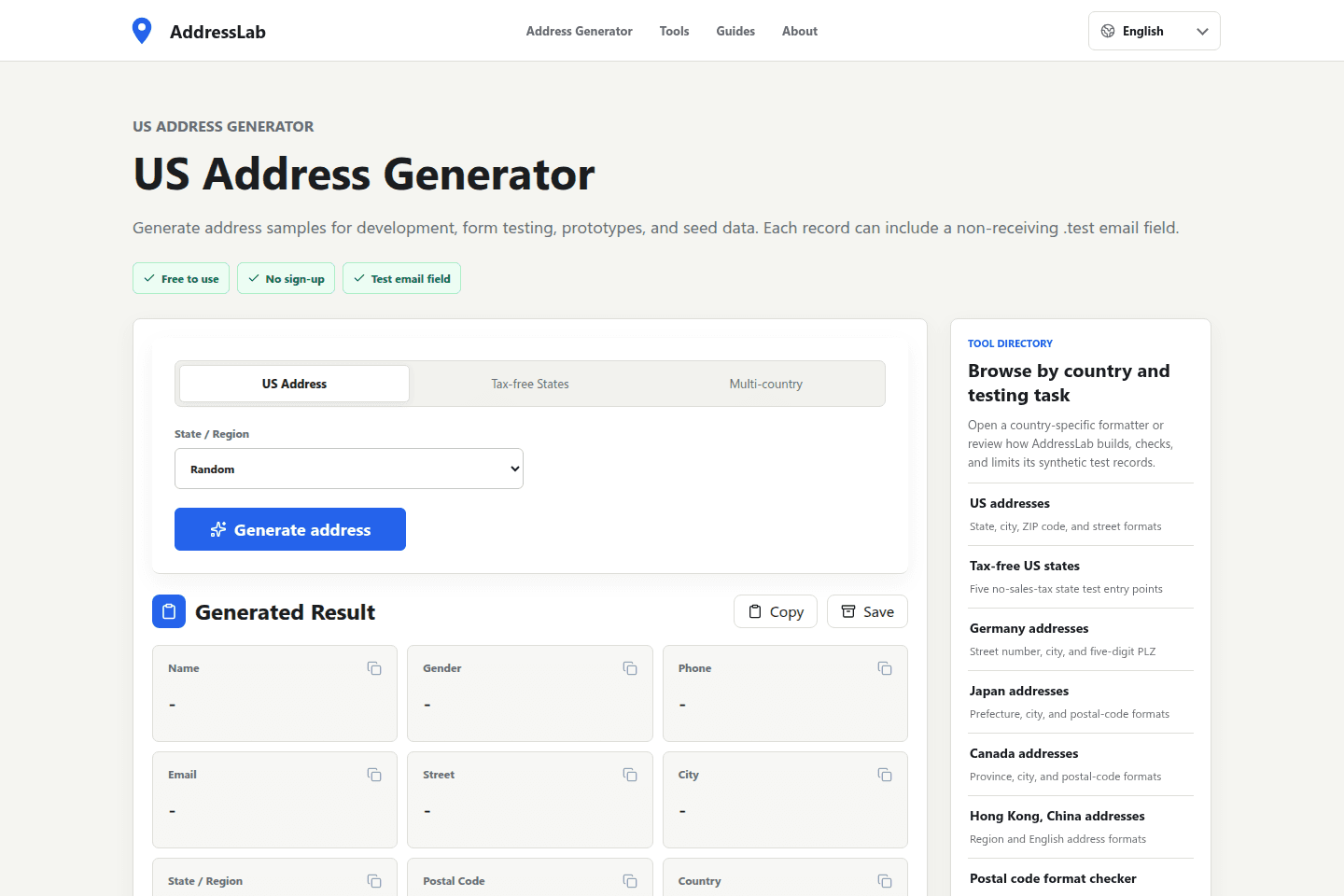Open Hong Kong, China addresses link
This screenshot has width=1344, height=896.
click(1081, 827)
